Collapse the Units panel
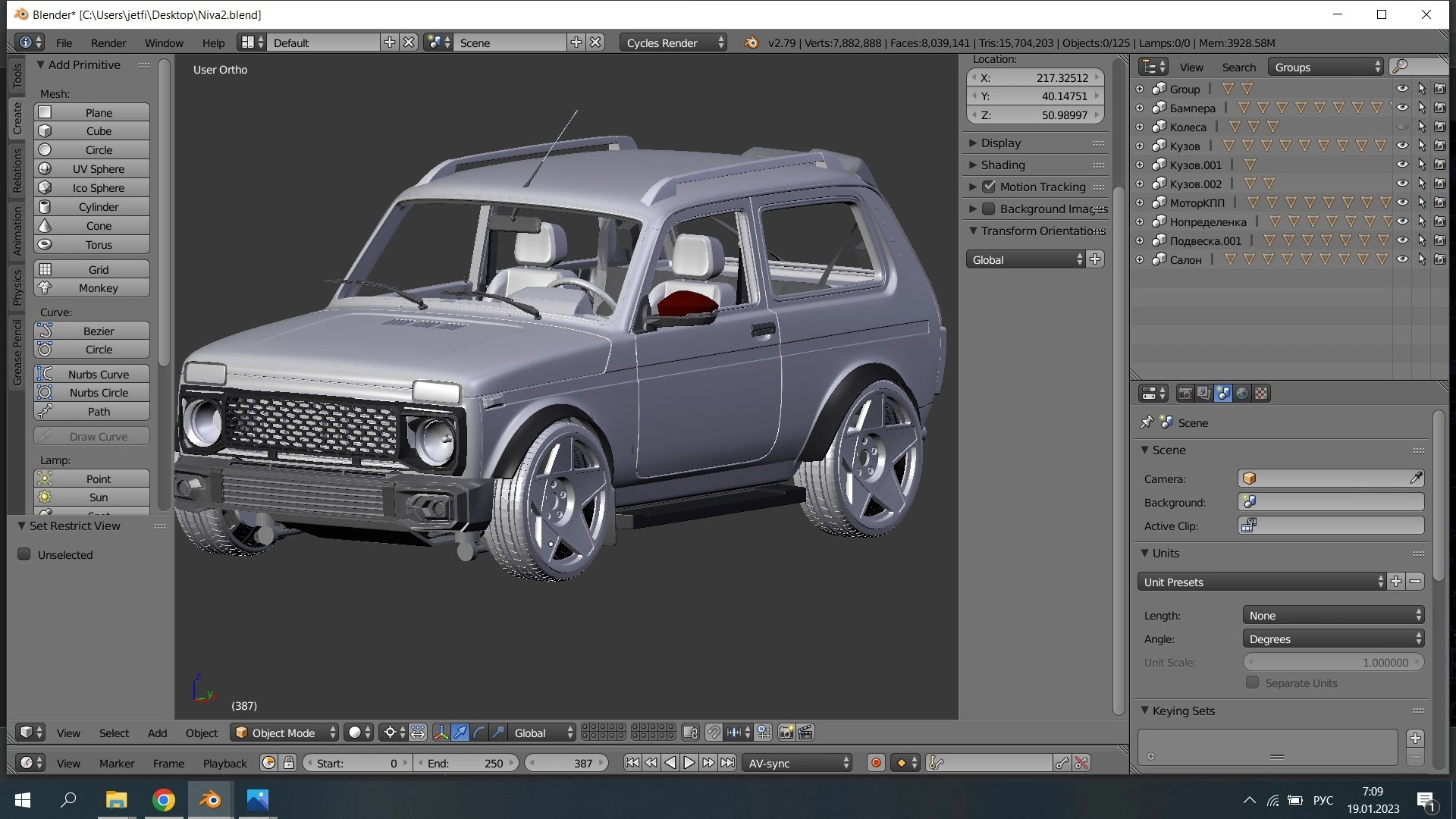Image resolution: width=1456 pixels, height=819 pixels. (1144, 553)
